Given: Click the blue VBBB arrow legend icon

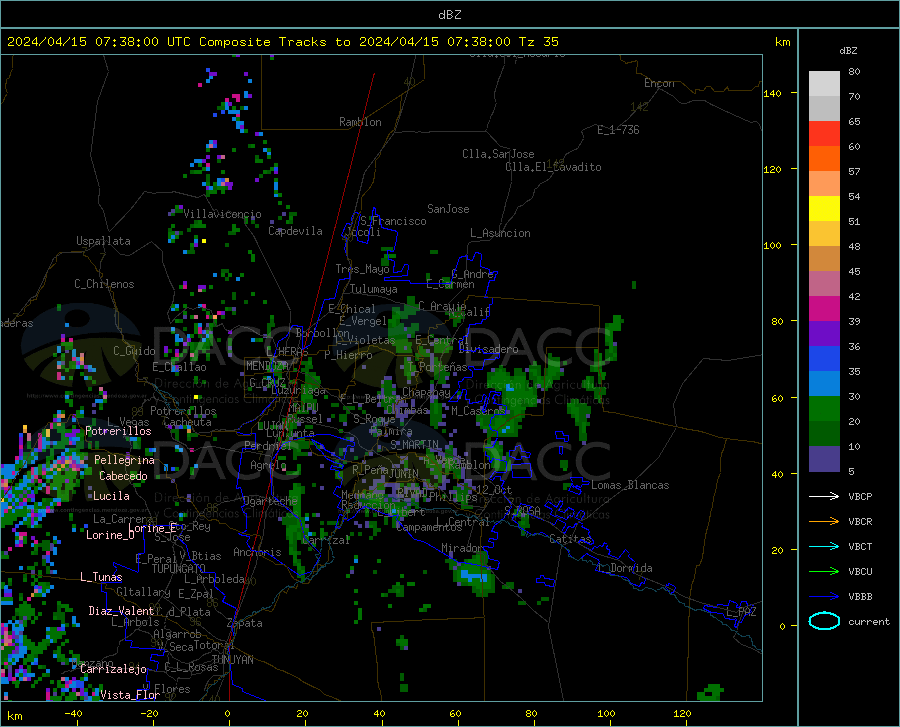Looking at the screenshot, I should (824, 596).
